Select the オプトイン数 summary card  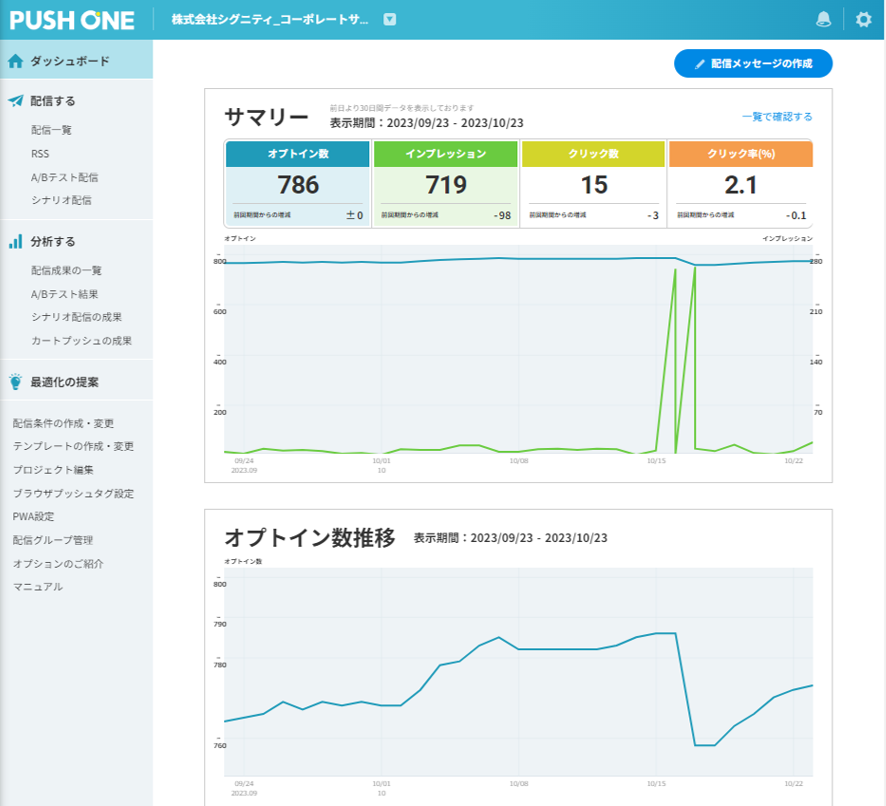[298, 183]
